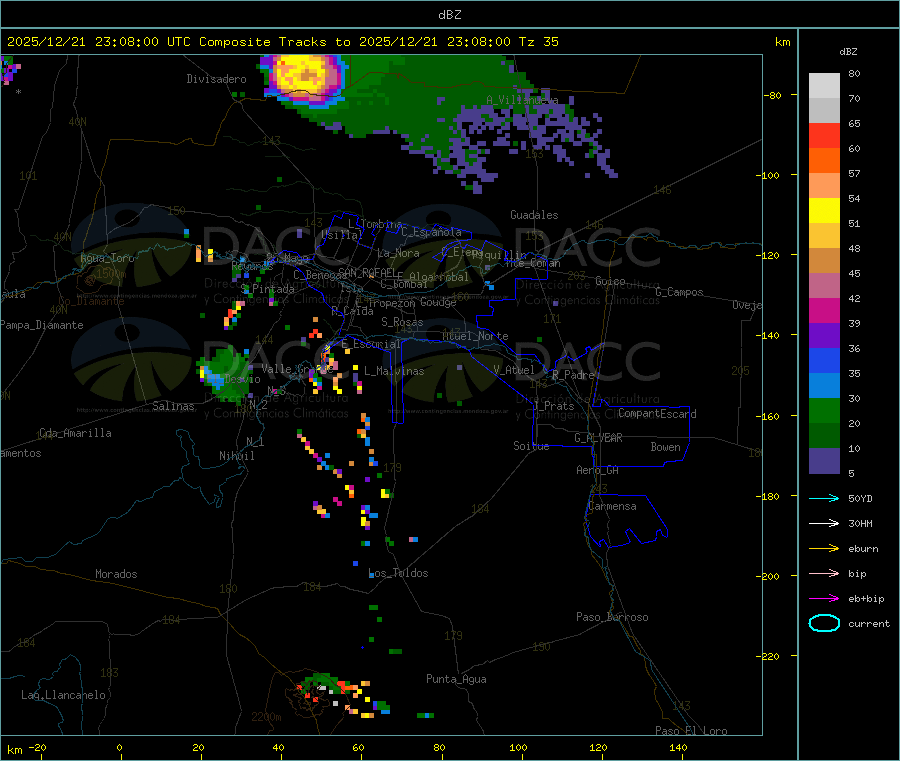Click the 'Bowen' map label

[665, 447]
